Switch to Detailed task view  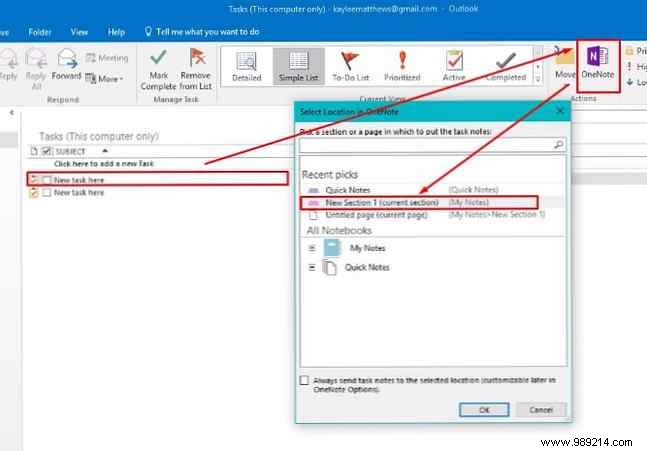(x=247, y=66)
